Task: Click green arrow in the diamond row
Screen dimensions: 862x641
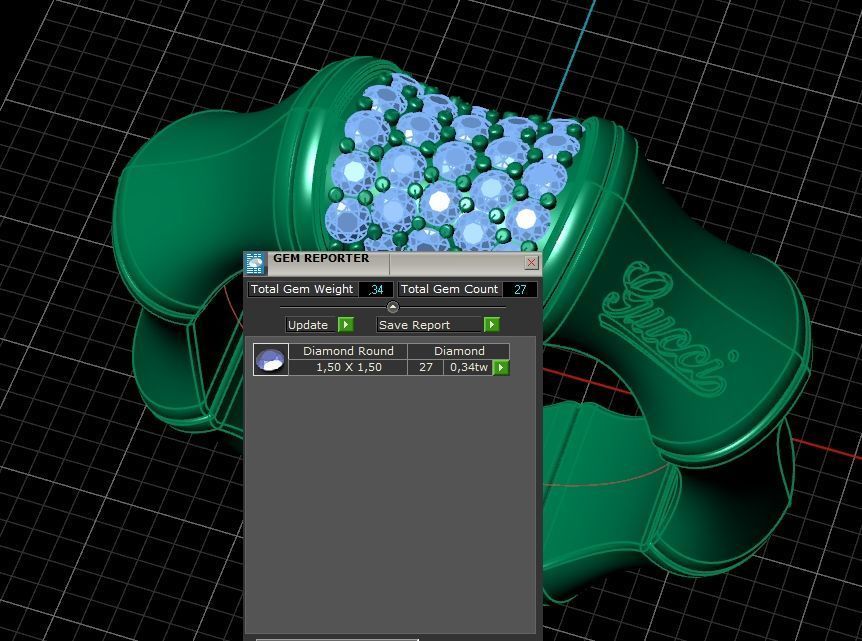Action: 501,367
